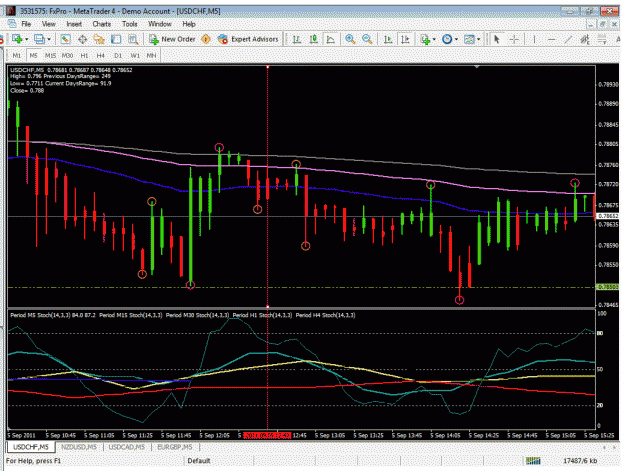625x471 pixels.
Task: Open the Templates icon
Action: 470,39
